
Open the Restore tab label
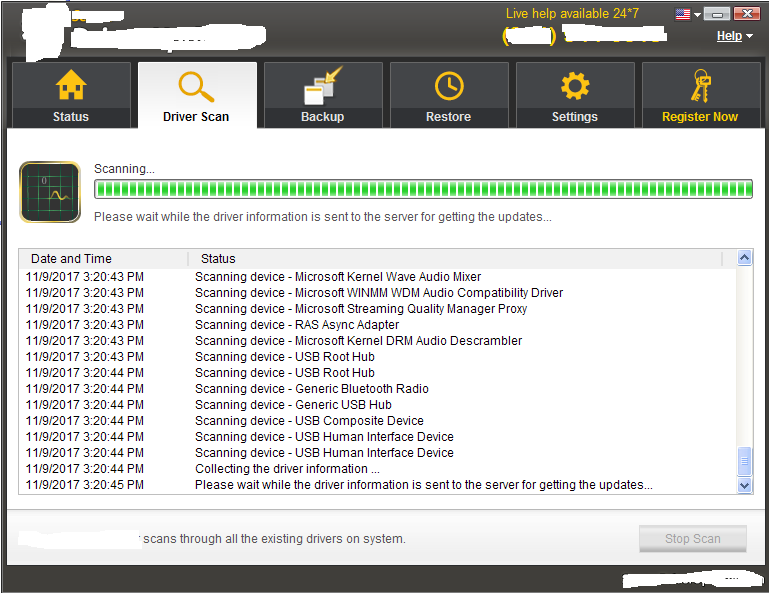(449, 117)
